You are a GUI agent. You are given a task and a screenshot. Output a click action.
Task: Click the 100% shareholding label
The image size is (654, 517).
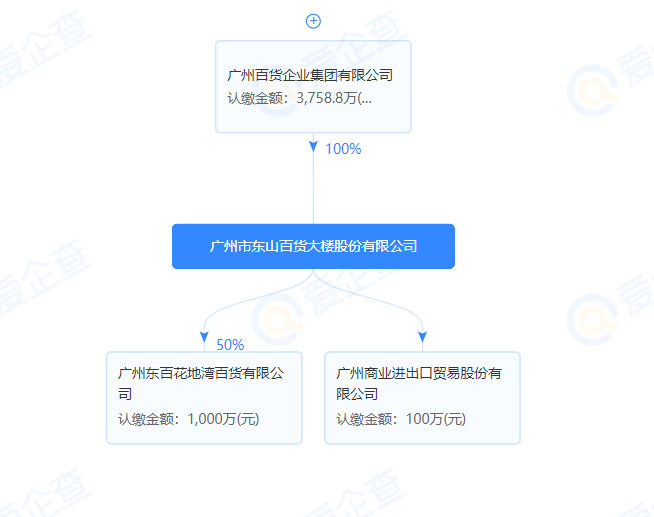[343, 149]
